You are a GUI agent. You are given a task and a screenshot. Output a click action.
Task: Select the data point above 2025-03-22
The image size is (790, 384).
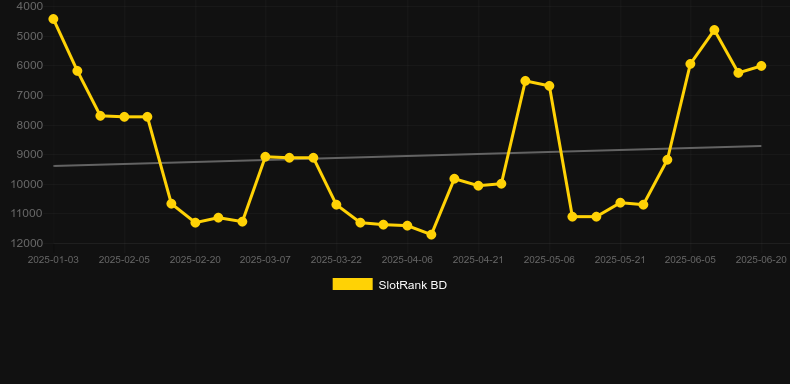337,205
